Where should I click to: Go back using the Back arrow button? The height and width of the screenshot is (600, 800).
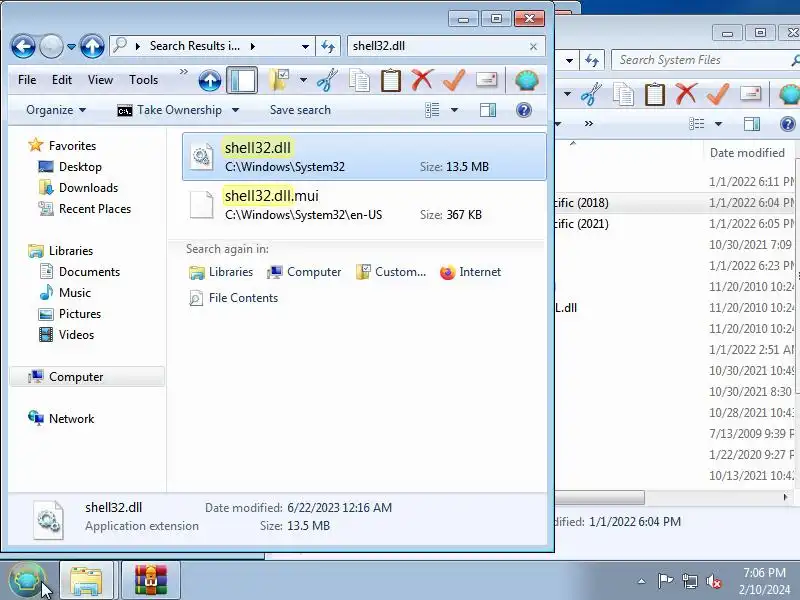[x=23, y=46]
